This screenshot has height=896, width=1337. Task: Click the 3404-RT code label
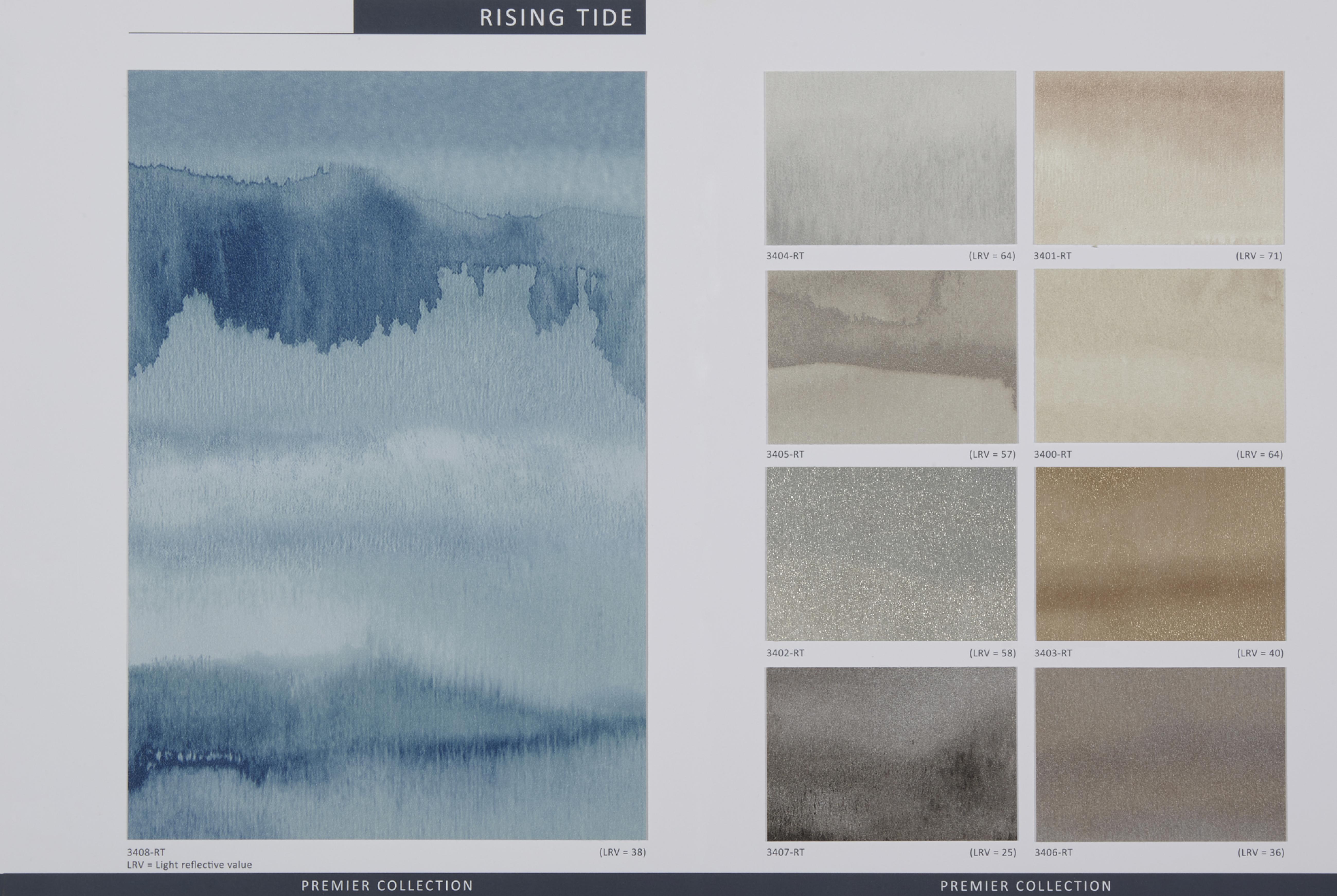785,256
